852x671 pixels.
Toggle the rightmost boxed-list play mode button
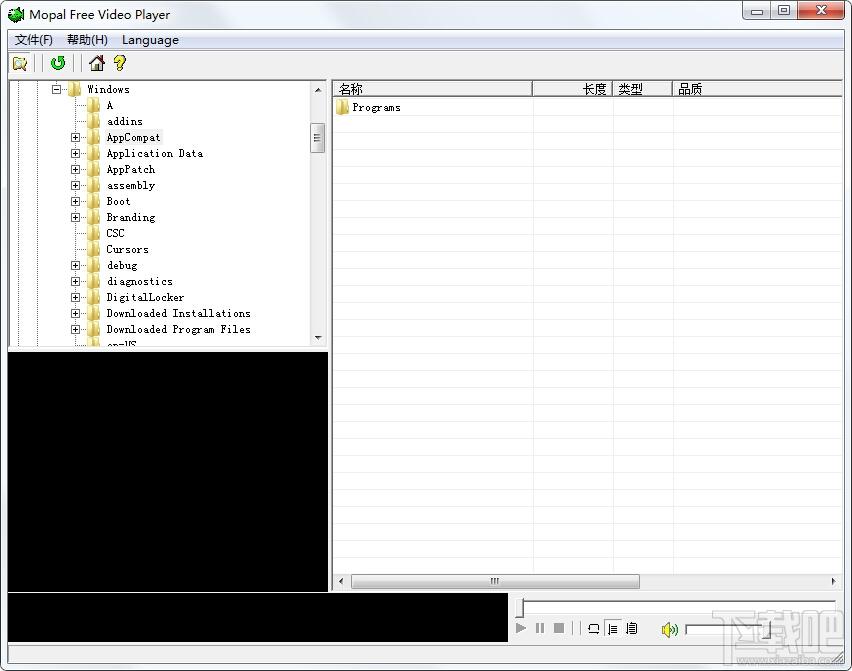631,629
